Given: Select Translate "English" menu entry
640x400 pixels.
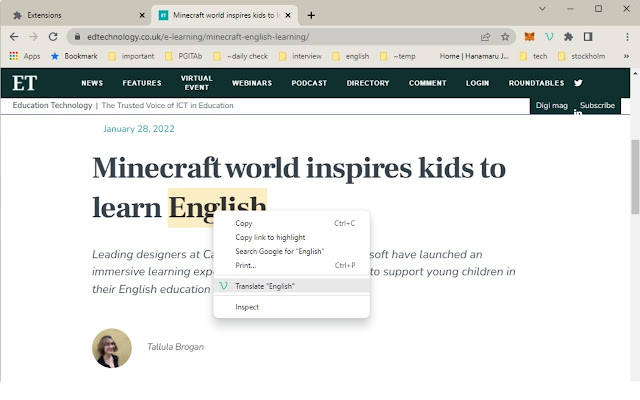Looking at the screenshot, I should [x=291, y=286].
